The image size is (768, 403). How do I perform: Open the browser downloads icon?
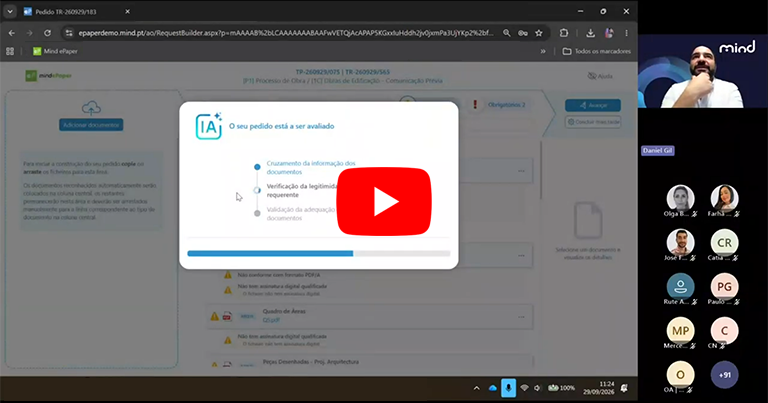tap(590, 33)
